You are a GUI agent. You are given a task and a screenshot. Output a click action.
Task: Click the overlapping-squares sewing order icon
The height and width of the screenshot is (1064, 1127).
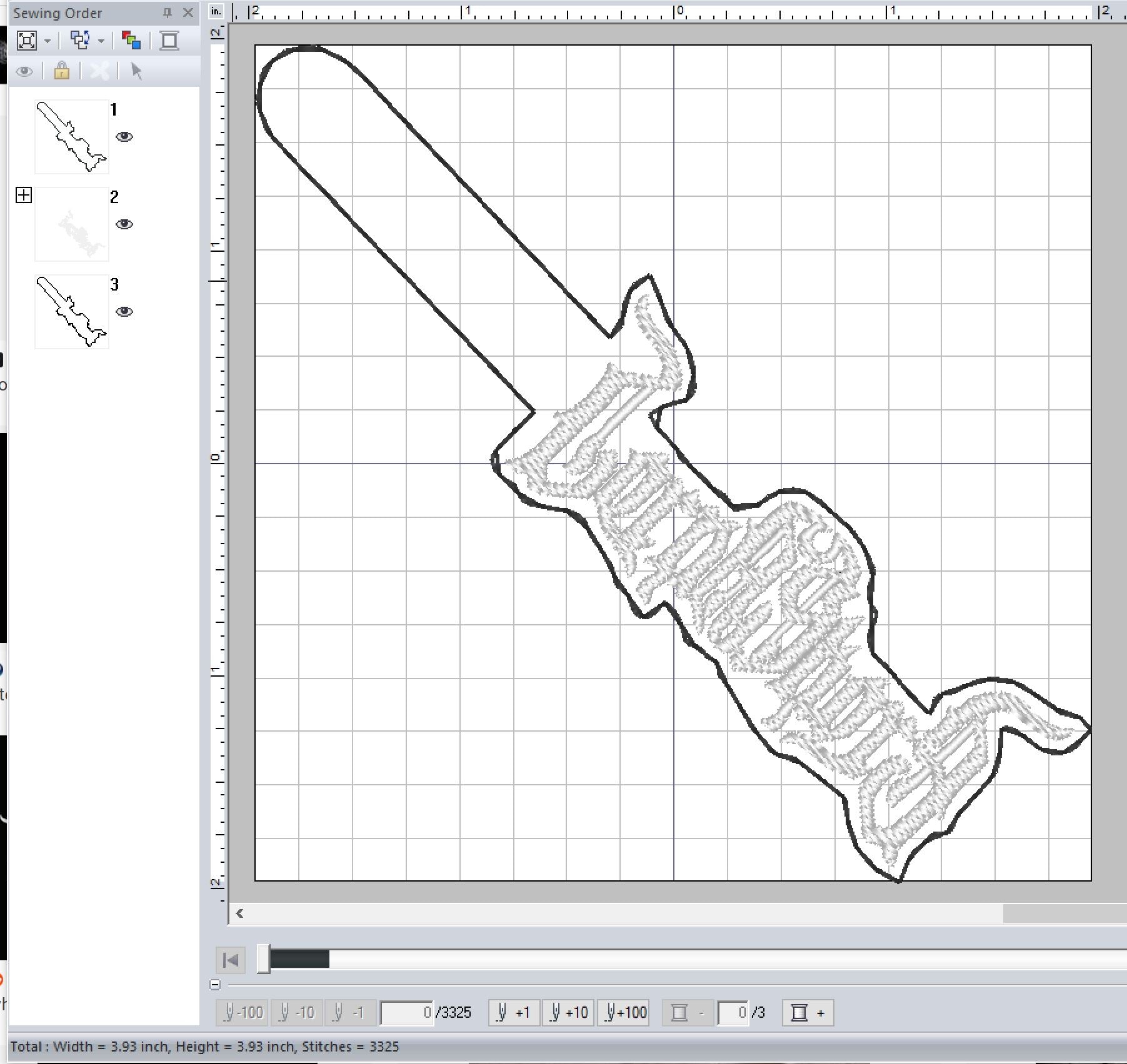click(x=80, y=41)
